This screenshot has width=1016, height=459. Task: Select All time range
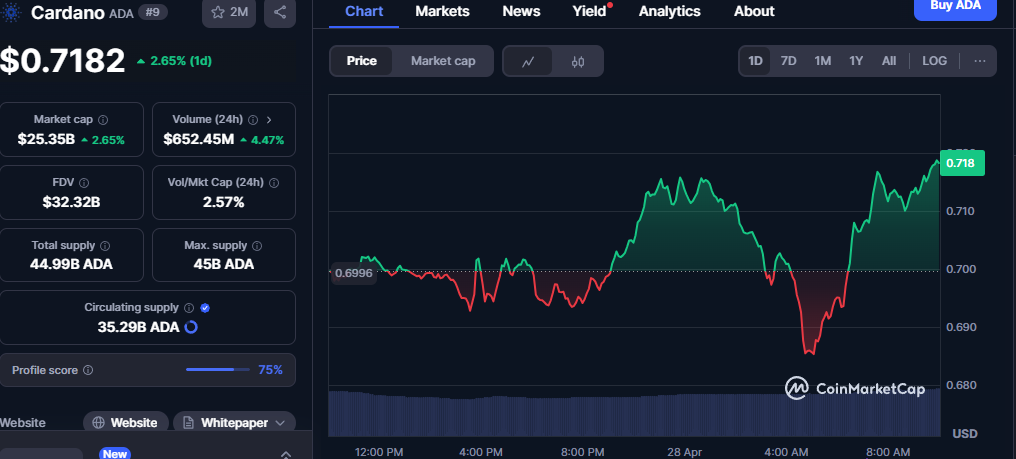click(x=889, y=61)
